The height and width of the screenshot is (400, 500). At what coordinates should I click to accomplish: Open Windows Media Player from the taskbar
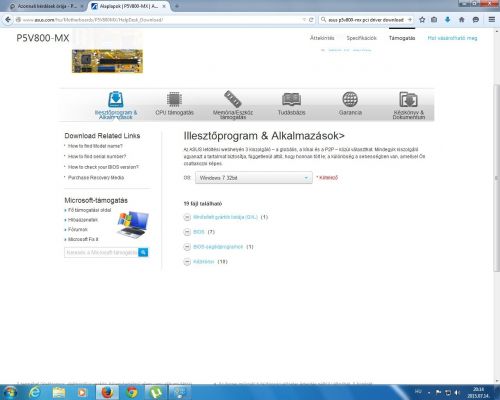pos(82,392)
